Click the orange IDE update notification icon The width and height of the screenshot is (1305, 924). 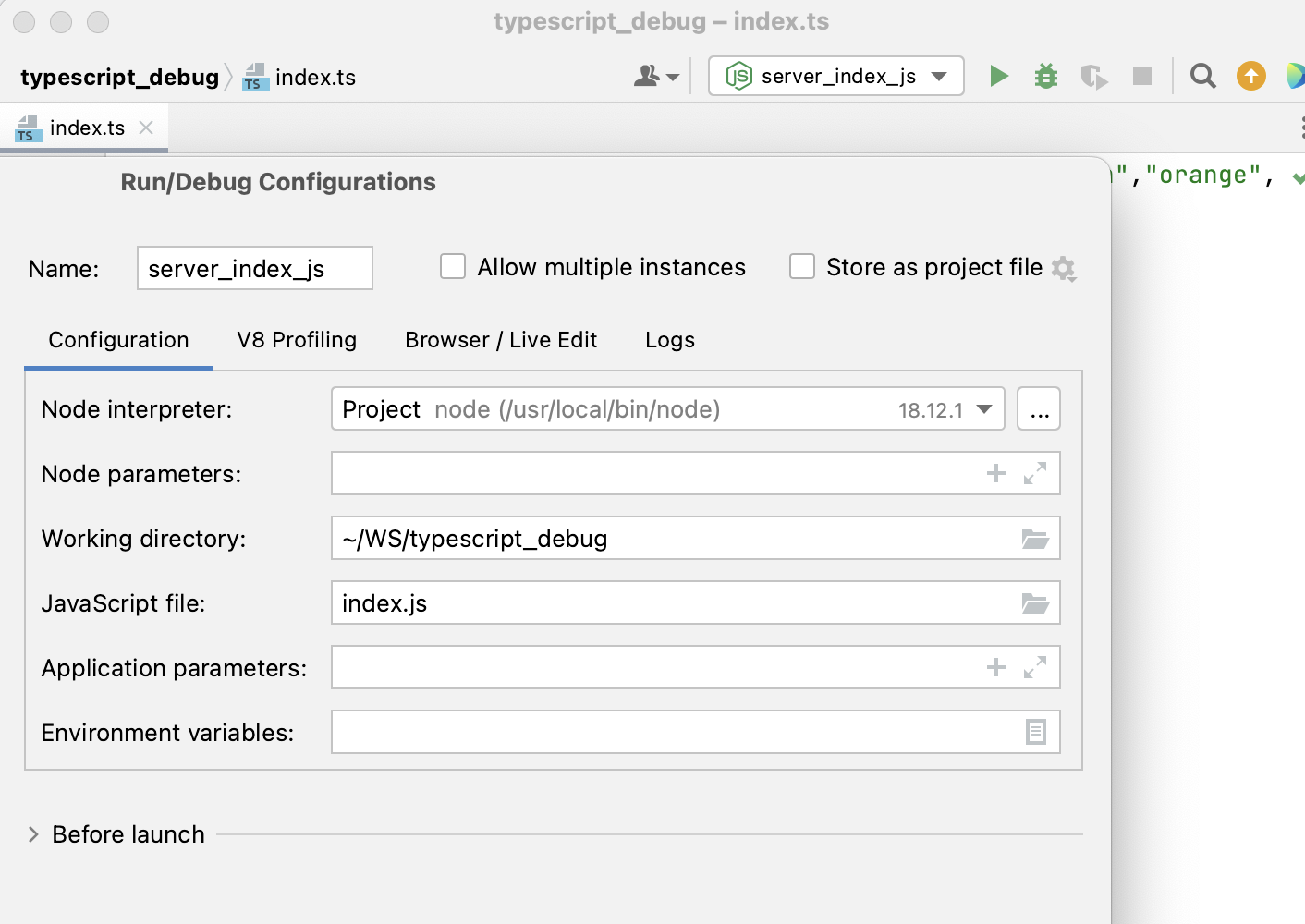[x=1250, y=76]
